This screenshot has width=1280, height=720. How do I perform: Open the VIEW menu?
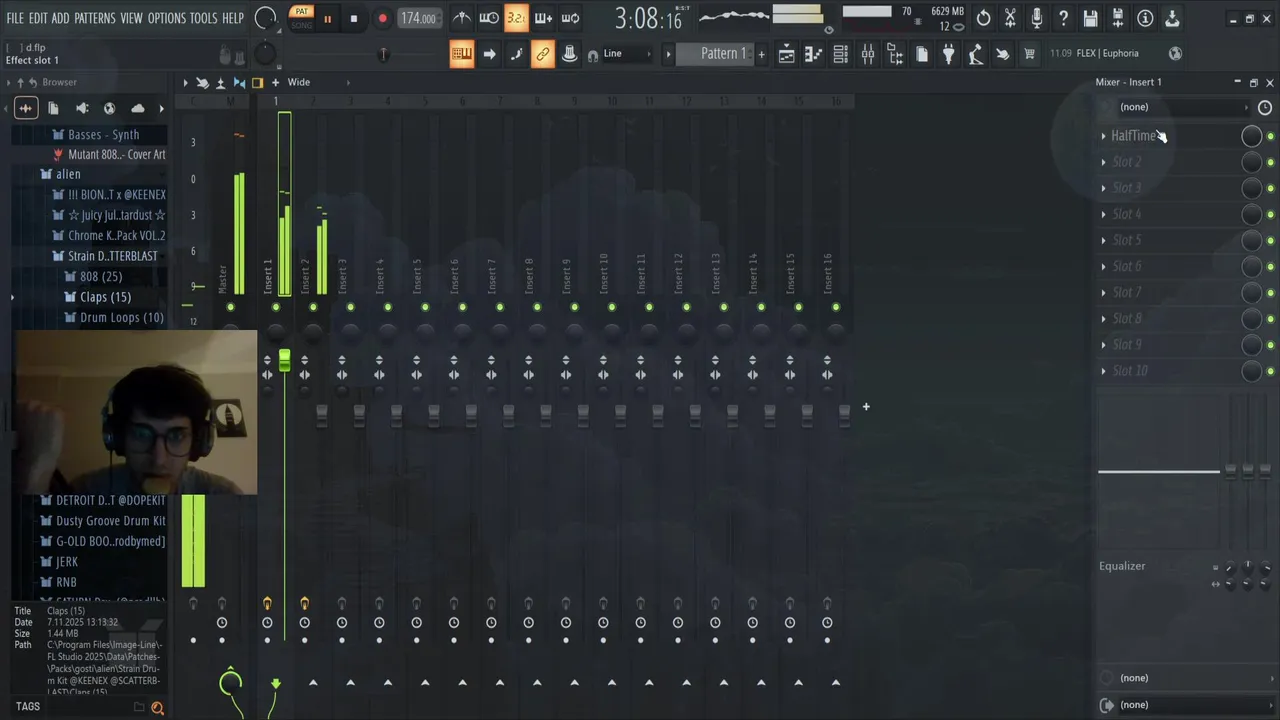(131, 18)
